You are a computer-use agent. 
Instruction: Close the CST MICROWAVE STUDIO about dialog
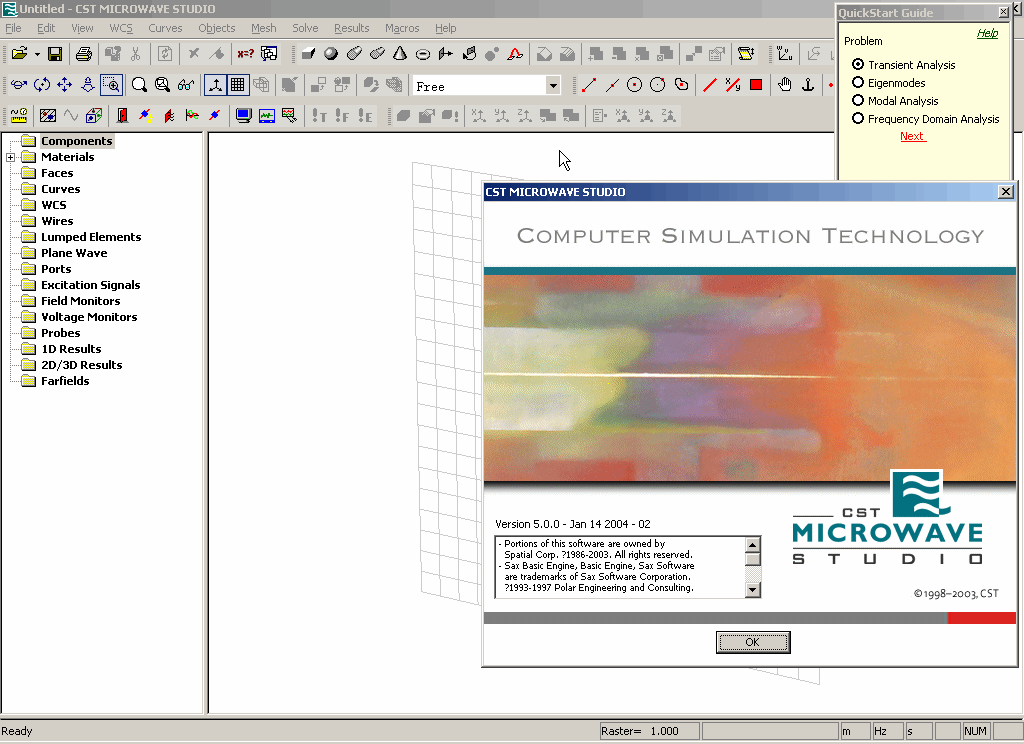click(1006, 191)
